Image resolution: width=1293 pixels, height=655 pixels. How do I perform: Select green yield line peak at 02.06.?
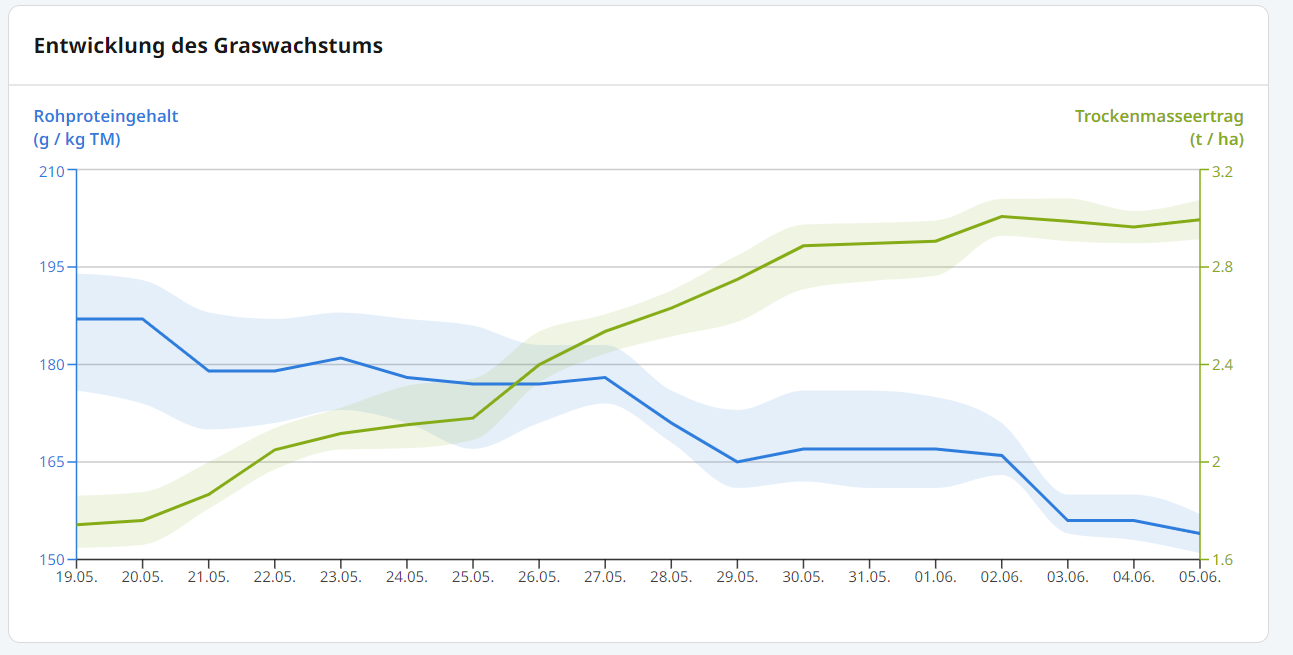pos(1001,217)
